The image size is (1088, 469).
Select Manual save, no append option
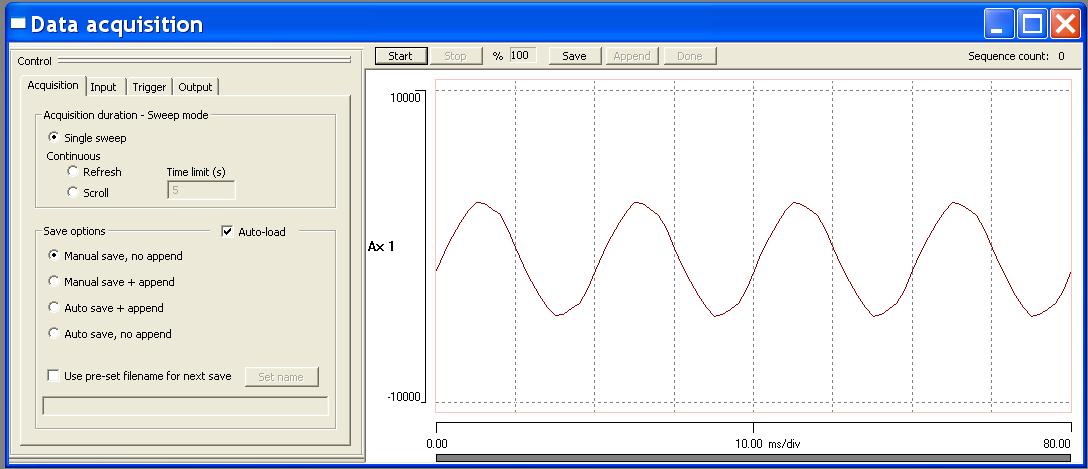click(54, 256)
